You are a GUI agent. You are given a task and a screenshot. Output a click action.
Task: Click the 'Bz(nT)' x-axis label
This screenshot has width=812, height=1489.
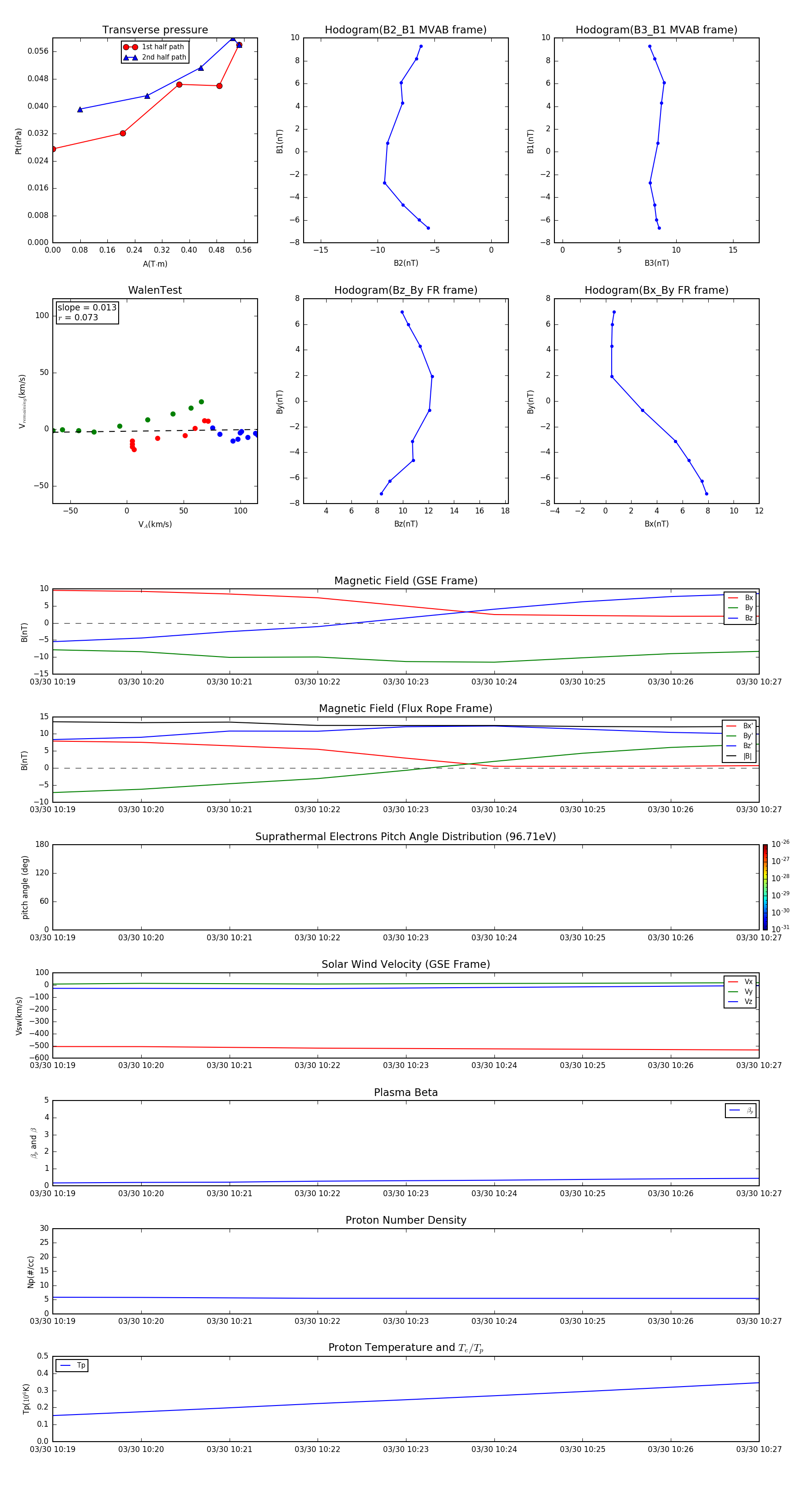(406, 524)
